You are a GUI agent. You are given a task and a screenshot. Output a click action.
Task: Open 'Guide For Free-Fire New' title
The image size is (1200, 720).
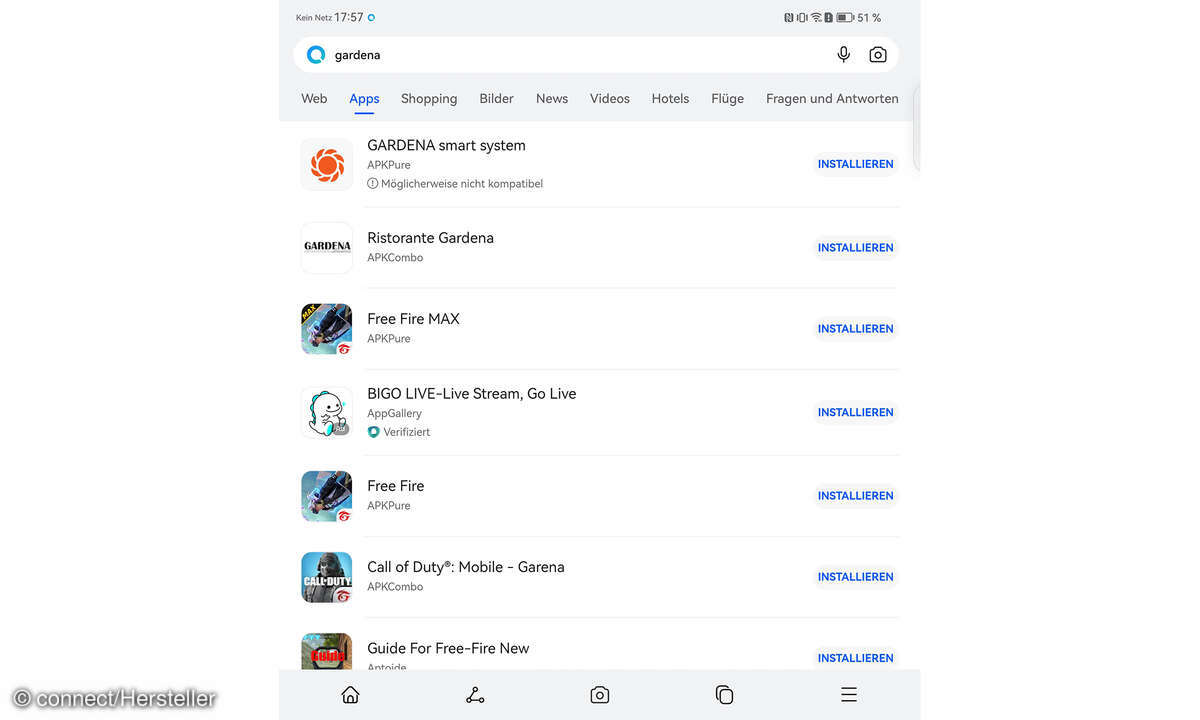[x=448, y=648]
